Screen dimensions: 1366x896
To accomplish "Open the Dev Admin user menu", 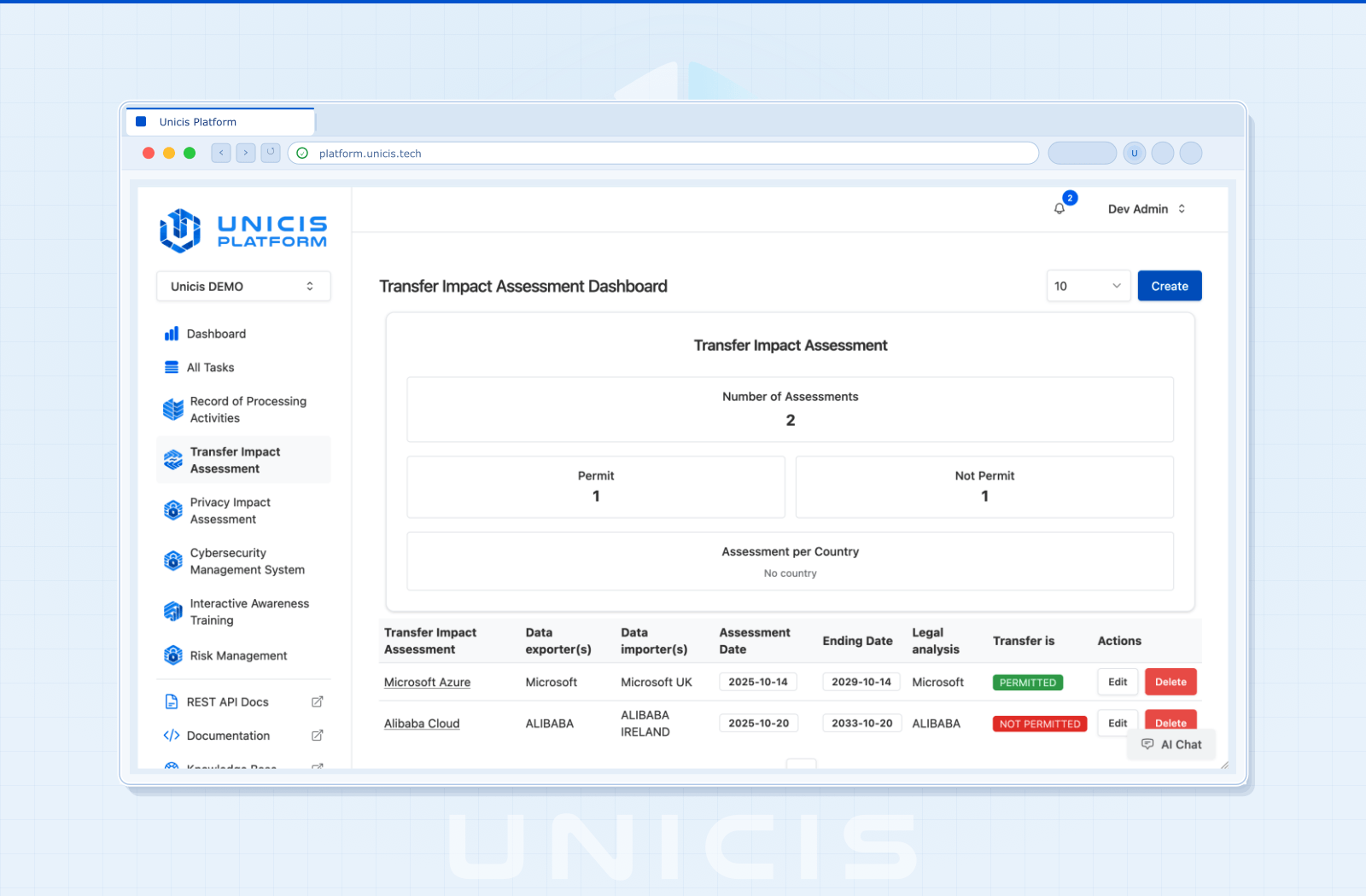I will 1147,209.
